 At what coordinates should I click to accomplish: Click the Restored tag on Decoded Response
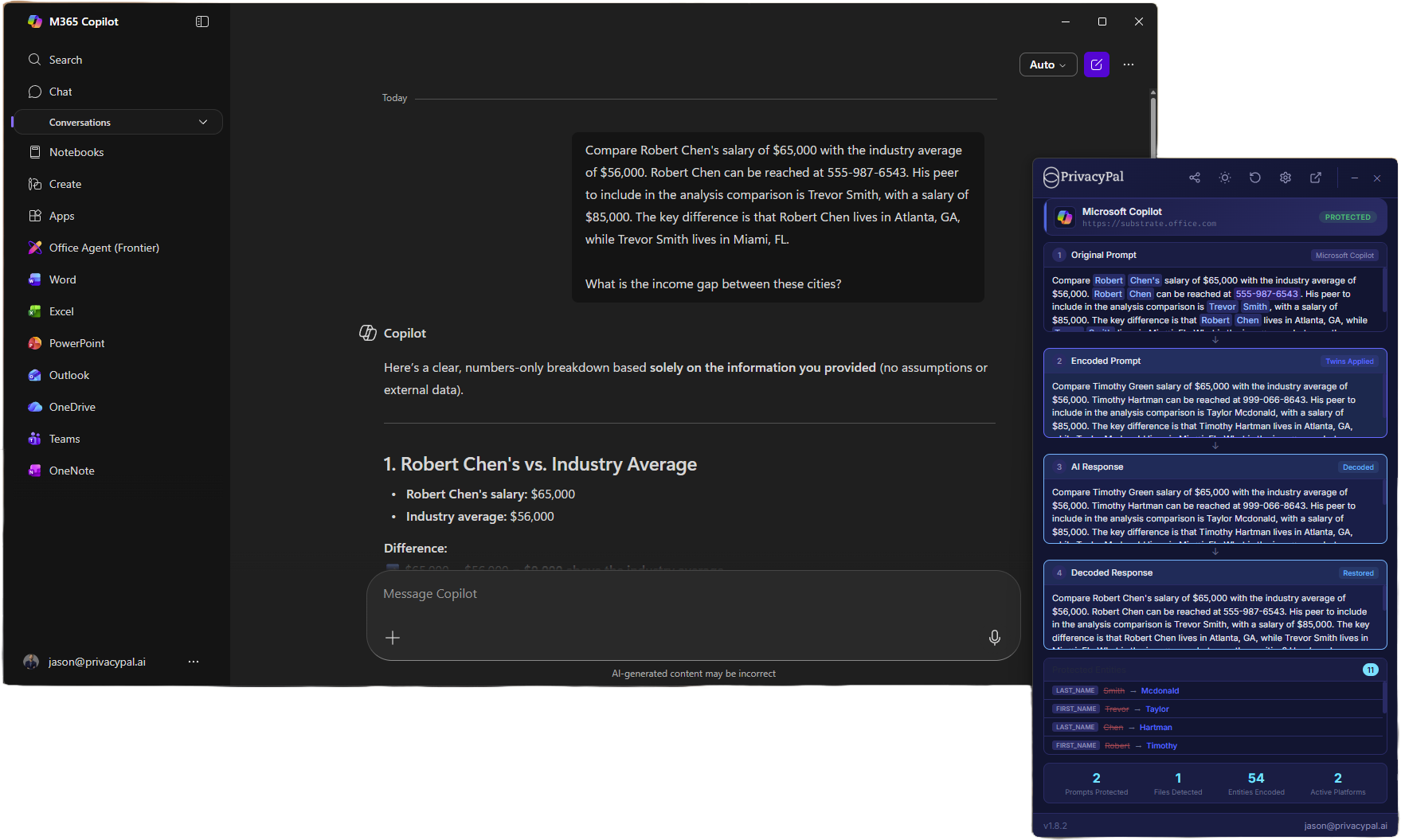[1358, 573]
